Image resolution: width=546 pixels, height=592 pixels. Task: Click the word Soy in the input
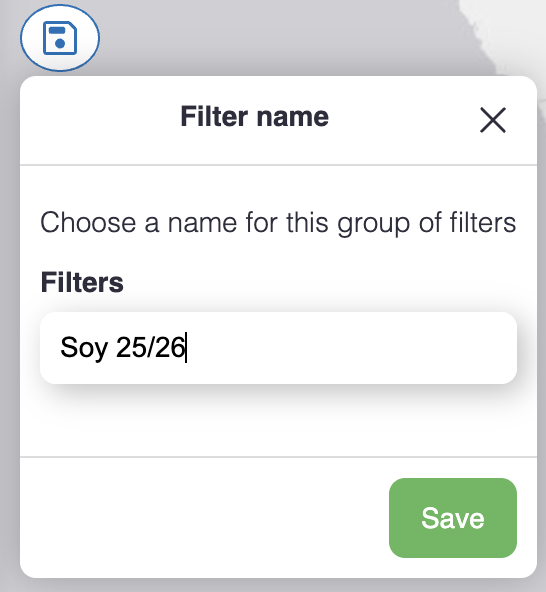83,348
